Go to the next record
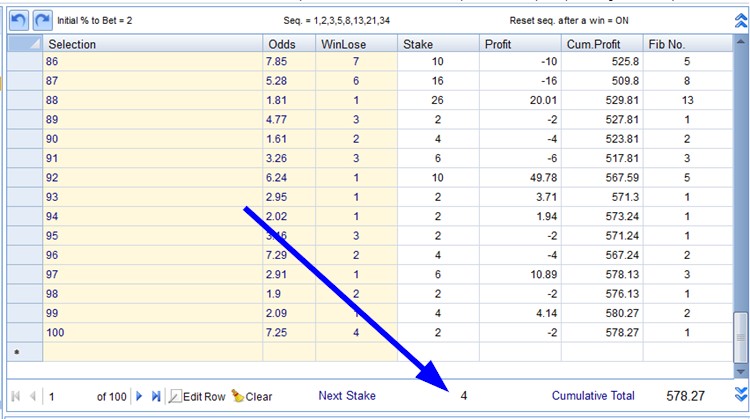Screen dimensions: 750x419 click(x=139, y=396)
